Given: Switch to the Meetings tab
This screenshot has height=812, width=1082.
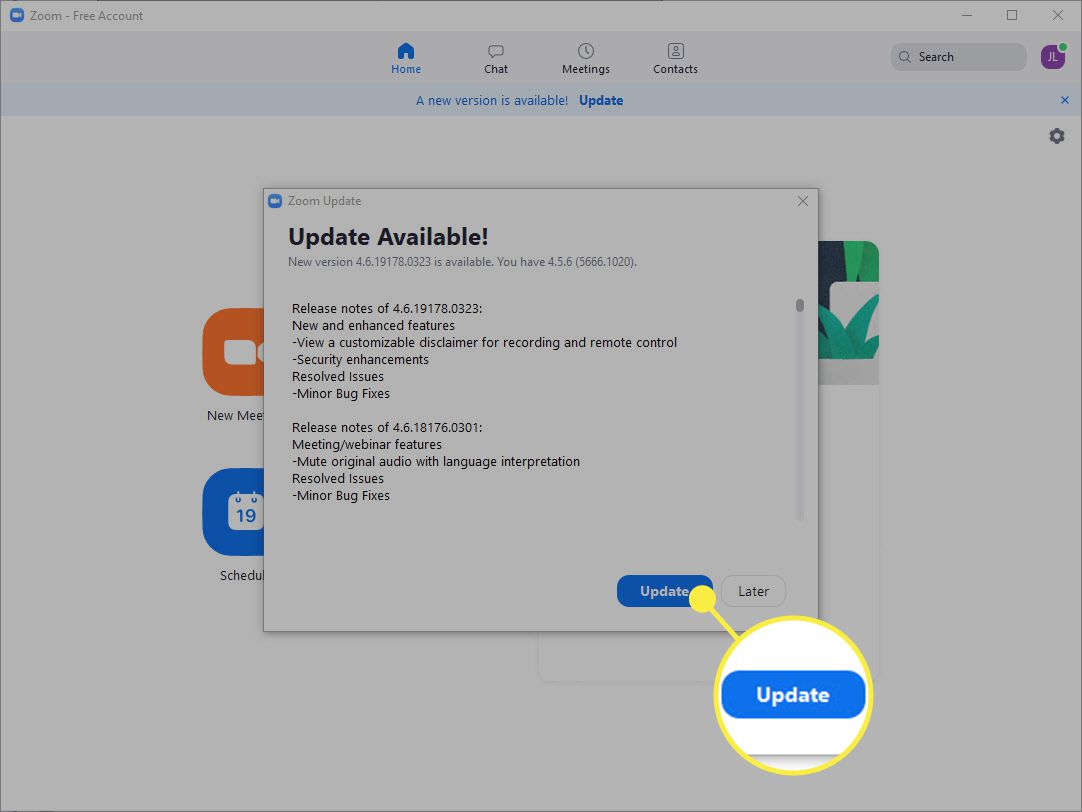Looking at the screenshot, I should pos(585,59).
